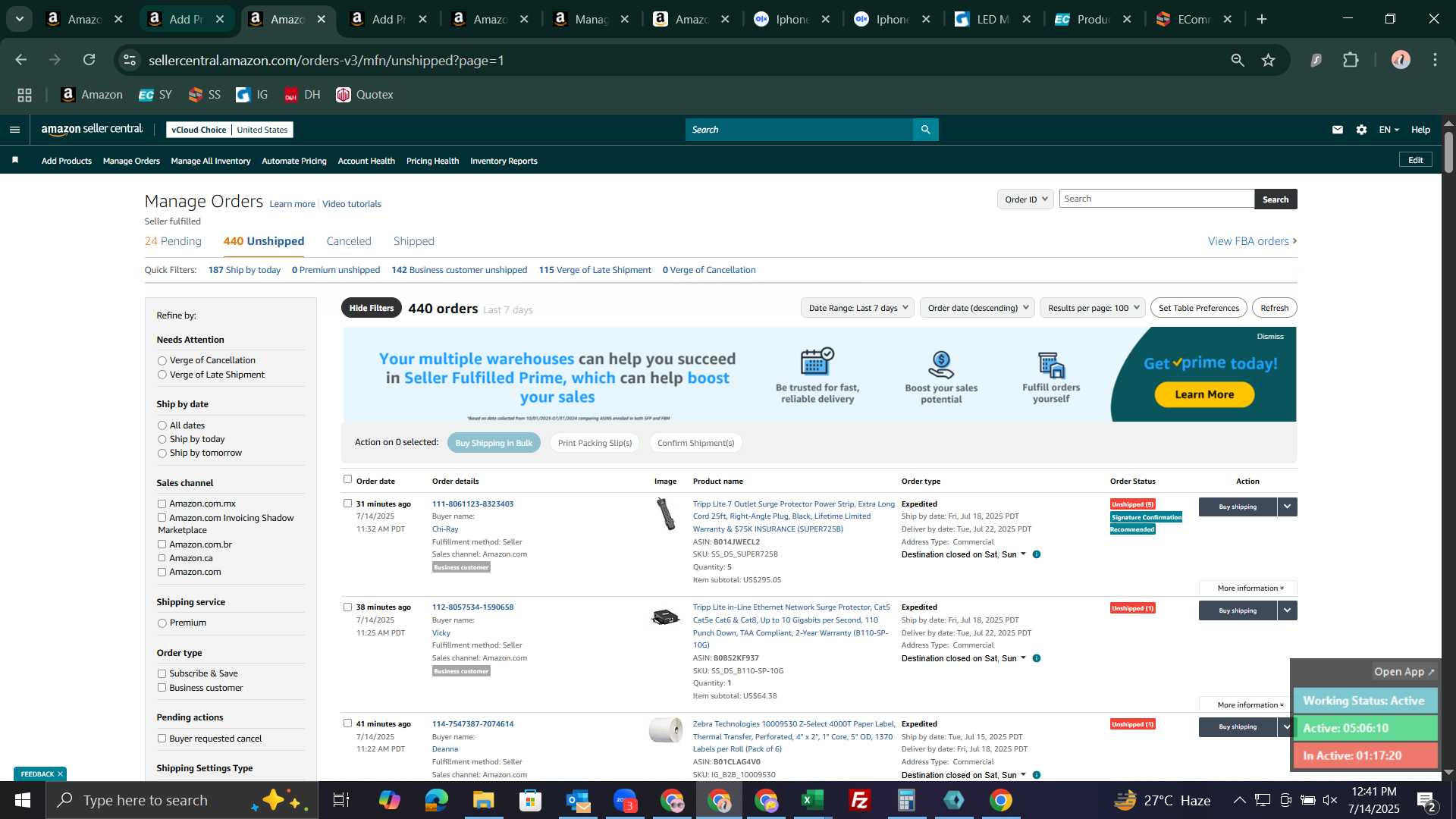
Task: Click the Zebra label roll product thumbnail
Action: pos(666,730)
